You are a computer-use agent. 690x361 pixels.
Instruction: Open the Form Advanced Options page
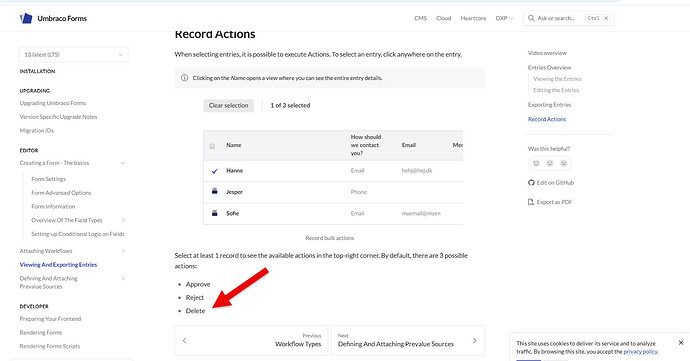pos(61,192)
